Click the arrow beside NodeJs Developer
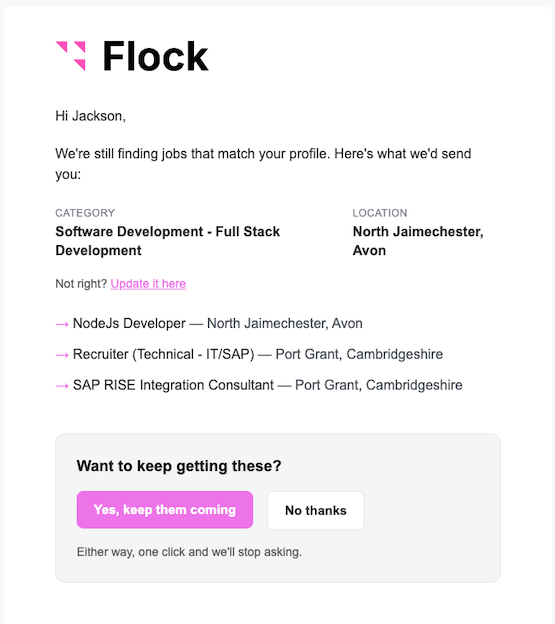 tap(62, 324)
